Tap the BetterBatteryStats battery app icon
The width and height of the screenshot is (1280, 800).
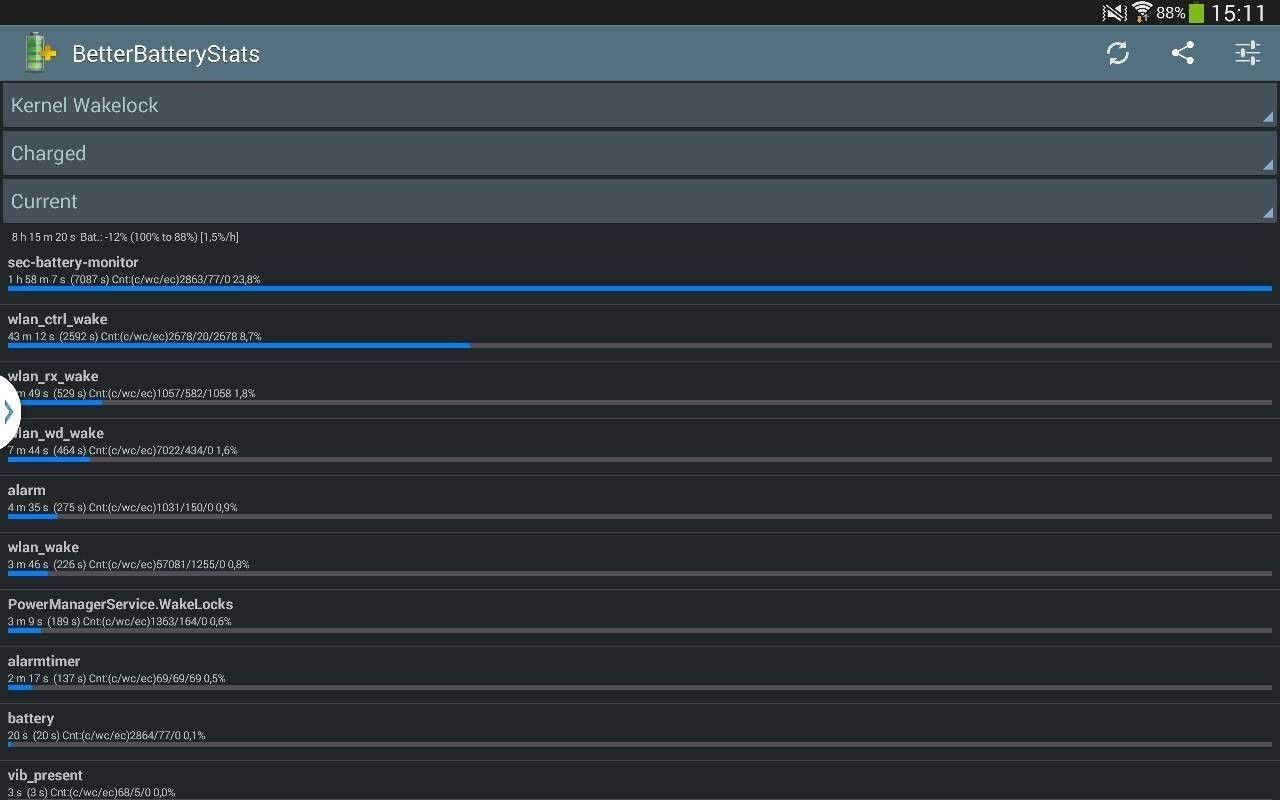[x=39, y=53]
